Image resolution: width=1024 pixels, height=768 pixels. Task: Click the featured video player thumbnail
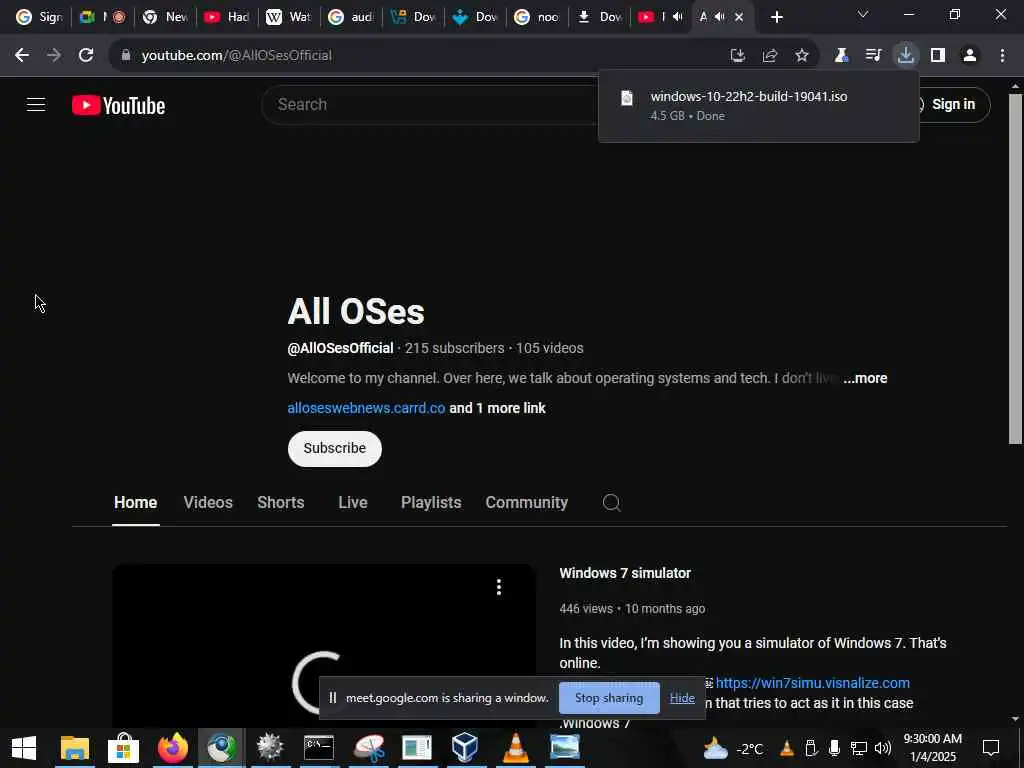click(323, 646)
